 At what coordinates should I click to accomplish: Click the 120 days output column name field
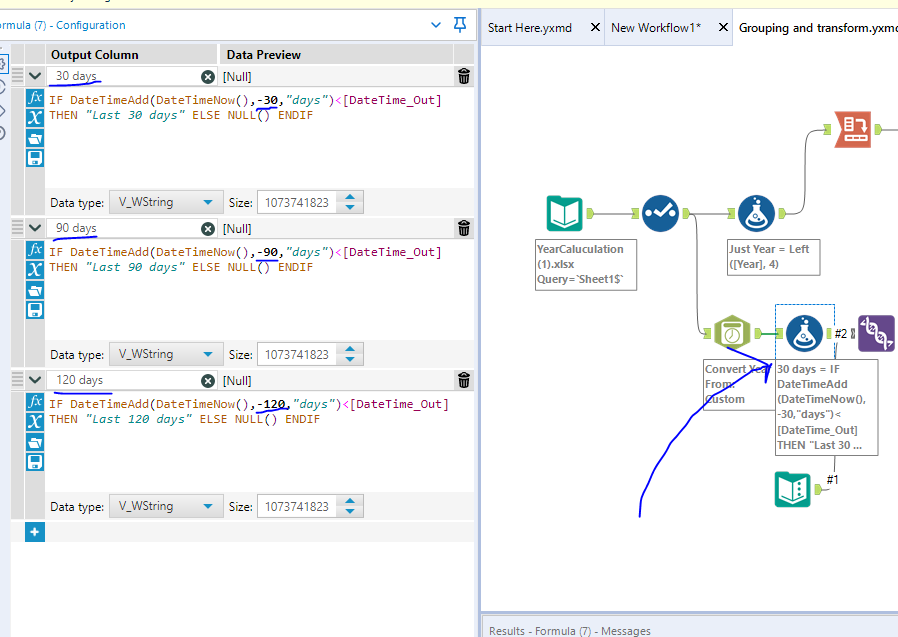[x=120, y=380]
